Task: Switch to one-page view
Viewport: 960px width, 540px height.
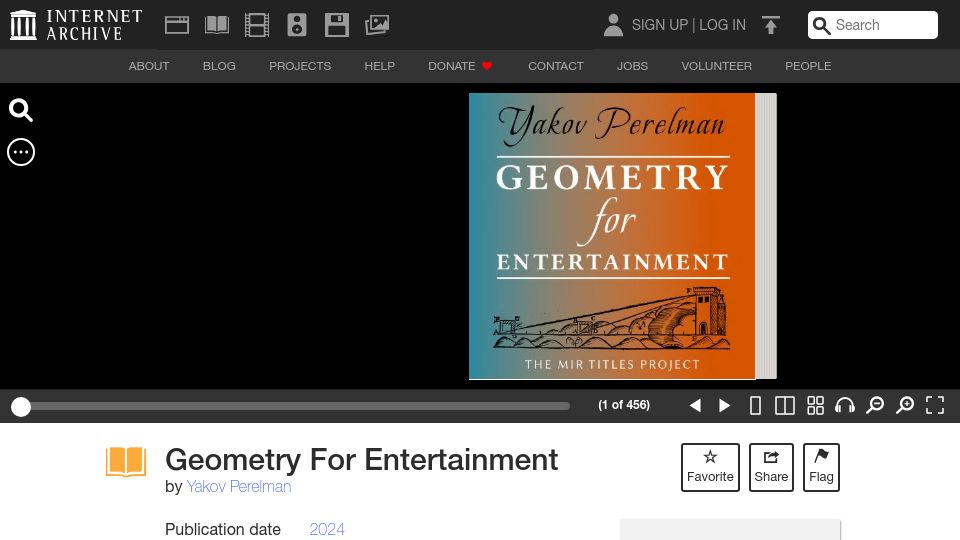Action: [756, 405]
